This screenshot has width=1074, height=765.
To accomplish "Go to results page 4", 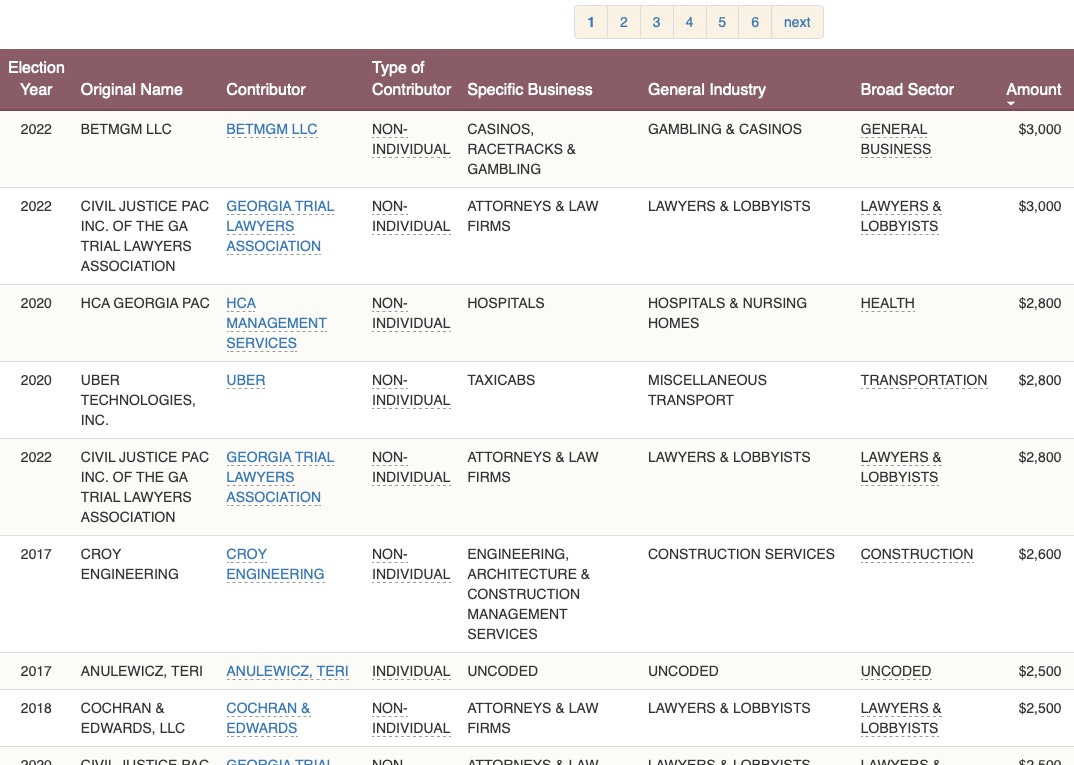I will pyautogui.click(x=689, y=22).
